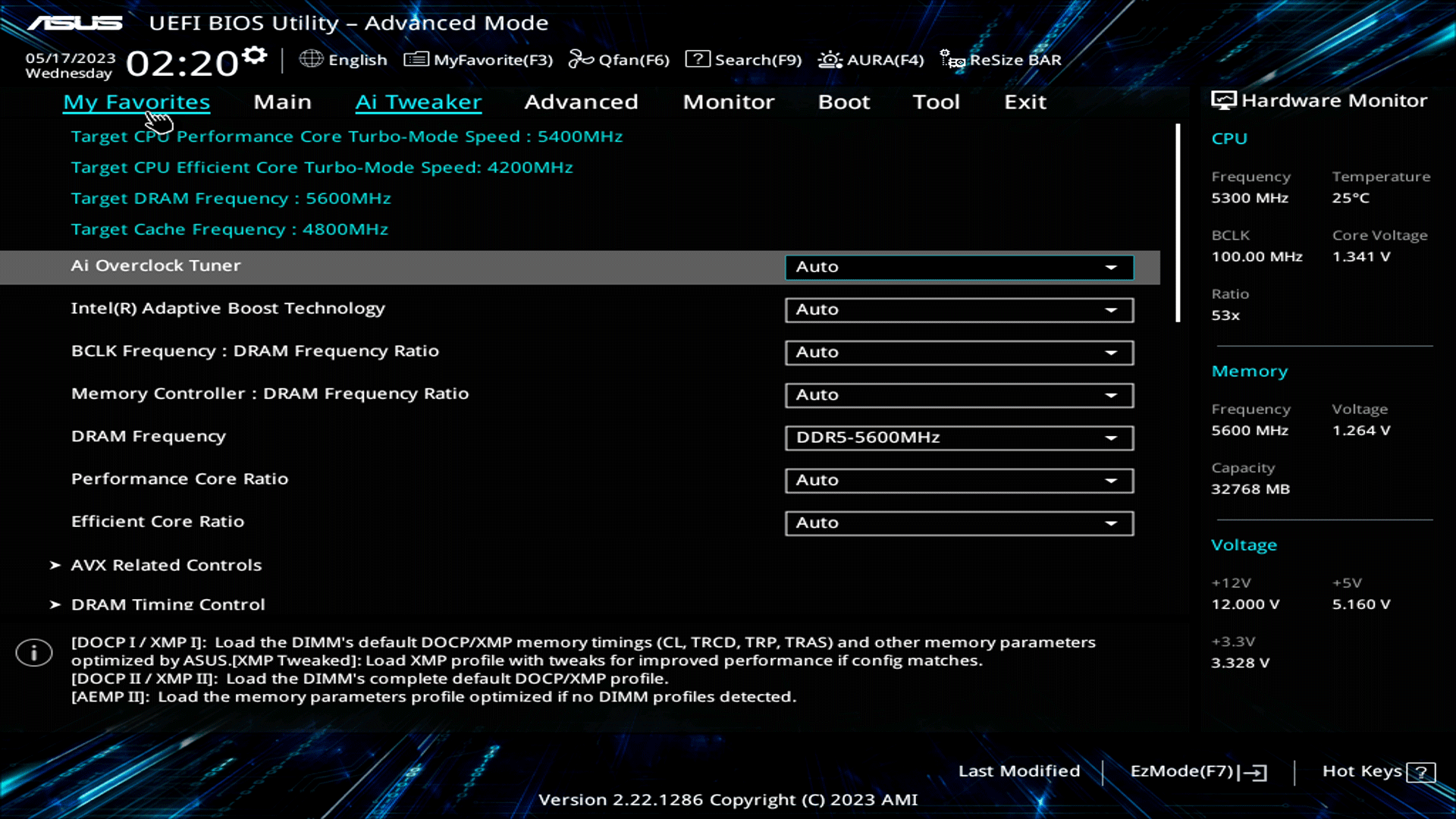Switch to the Boot tab

pos(844,102)
